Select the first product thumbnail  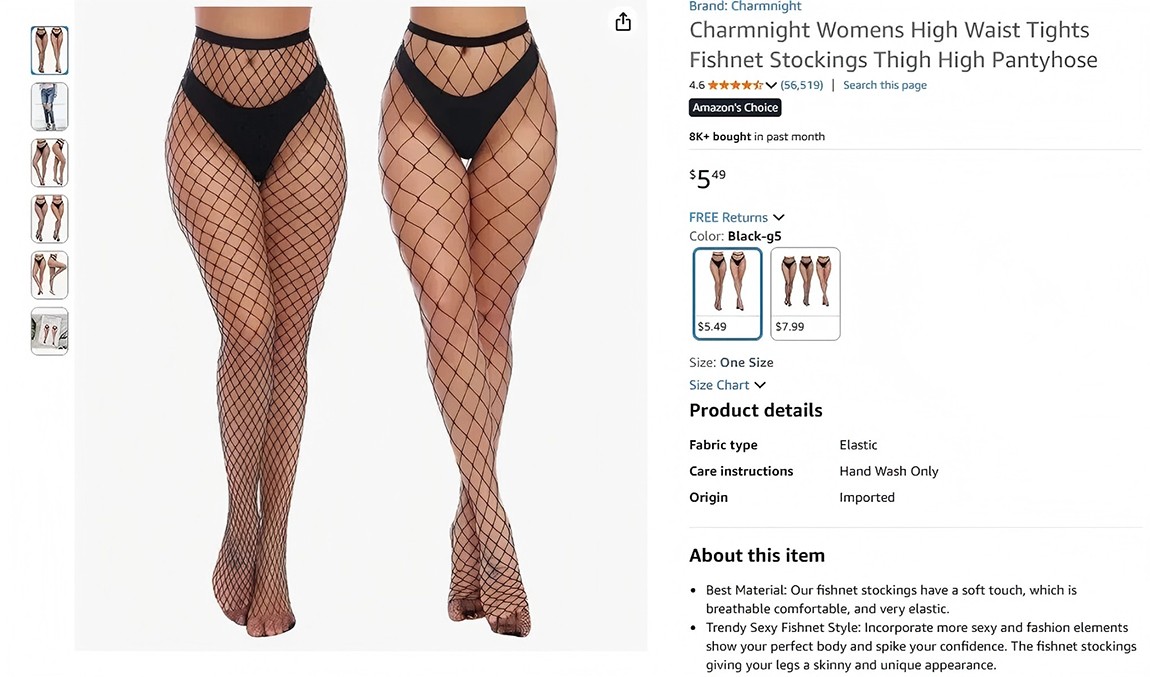tap(49, 51)
